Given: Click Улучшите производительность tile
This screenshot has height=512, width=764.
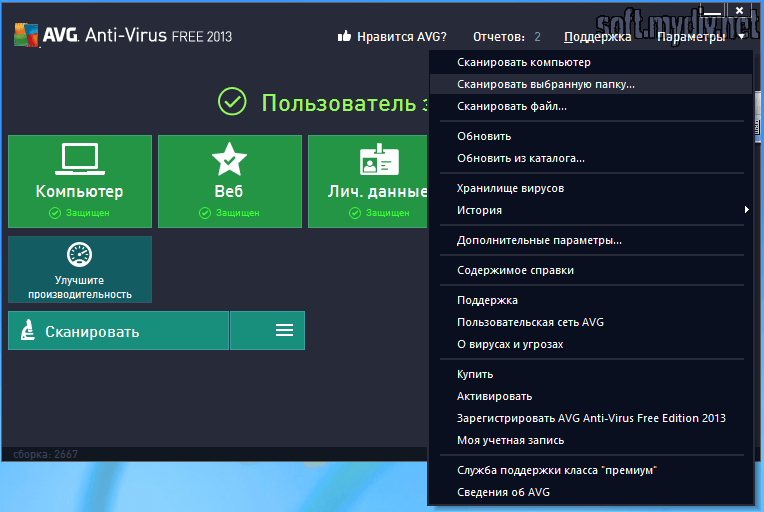Looking at the screenshot, I should 80,269.
